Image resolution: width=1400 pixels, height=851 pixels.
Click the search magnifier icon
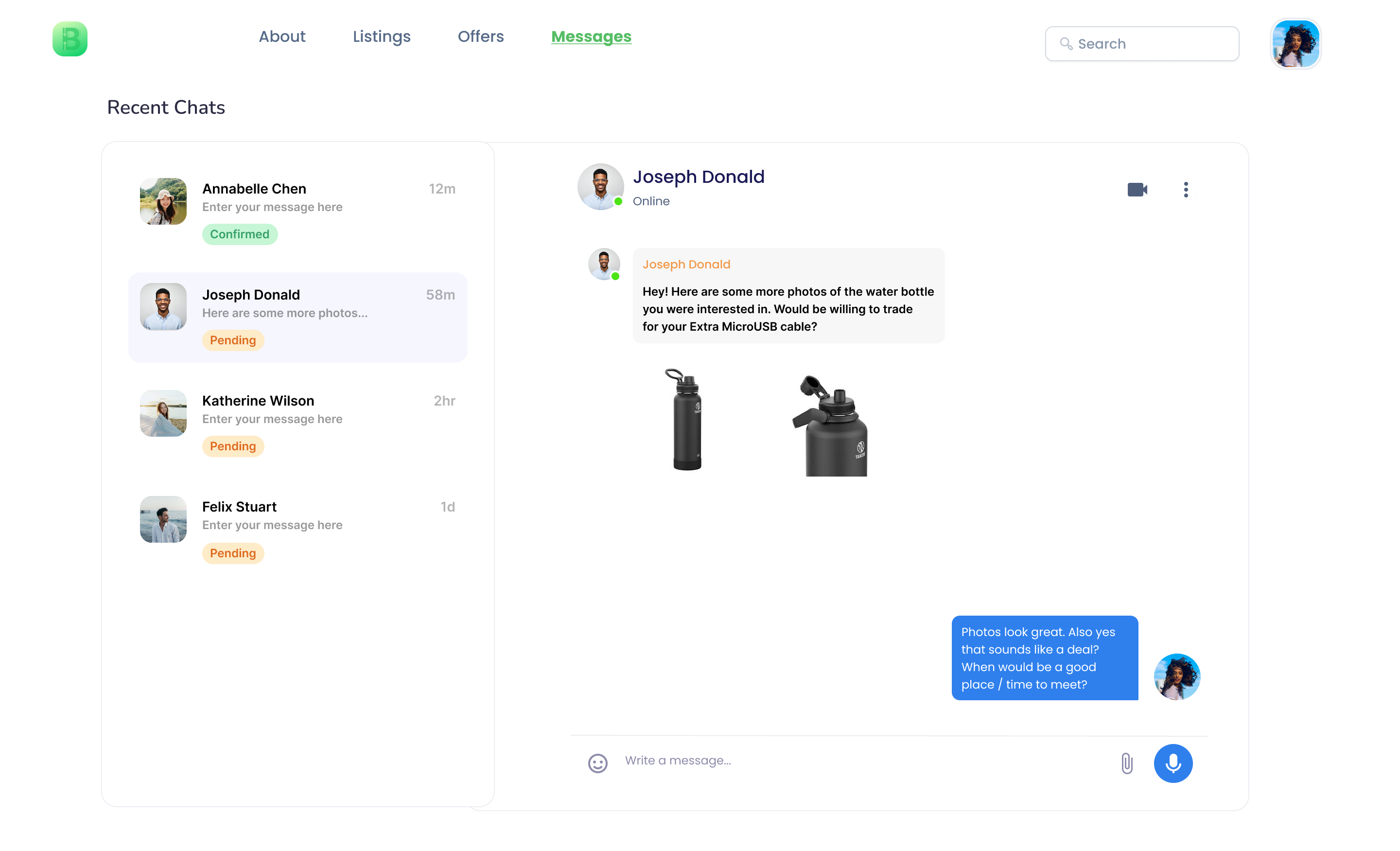(1066, 44)
